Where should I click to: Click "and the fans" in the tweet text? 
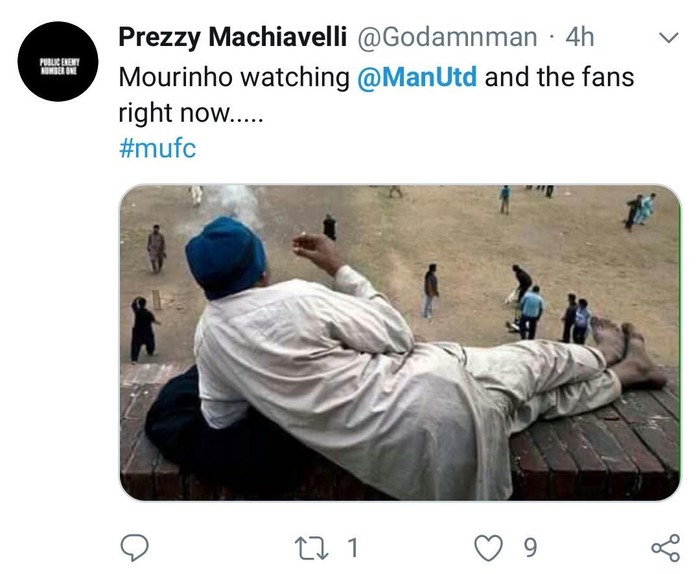(x=559, y=77)
